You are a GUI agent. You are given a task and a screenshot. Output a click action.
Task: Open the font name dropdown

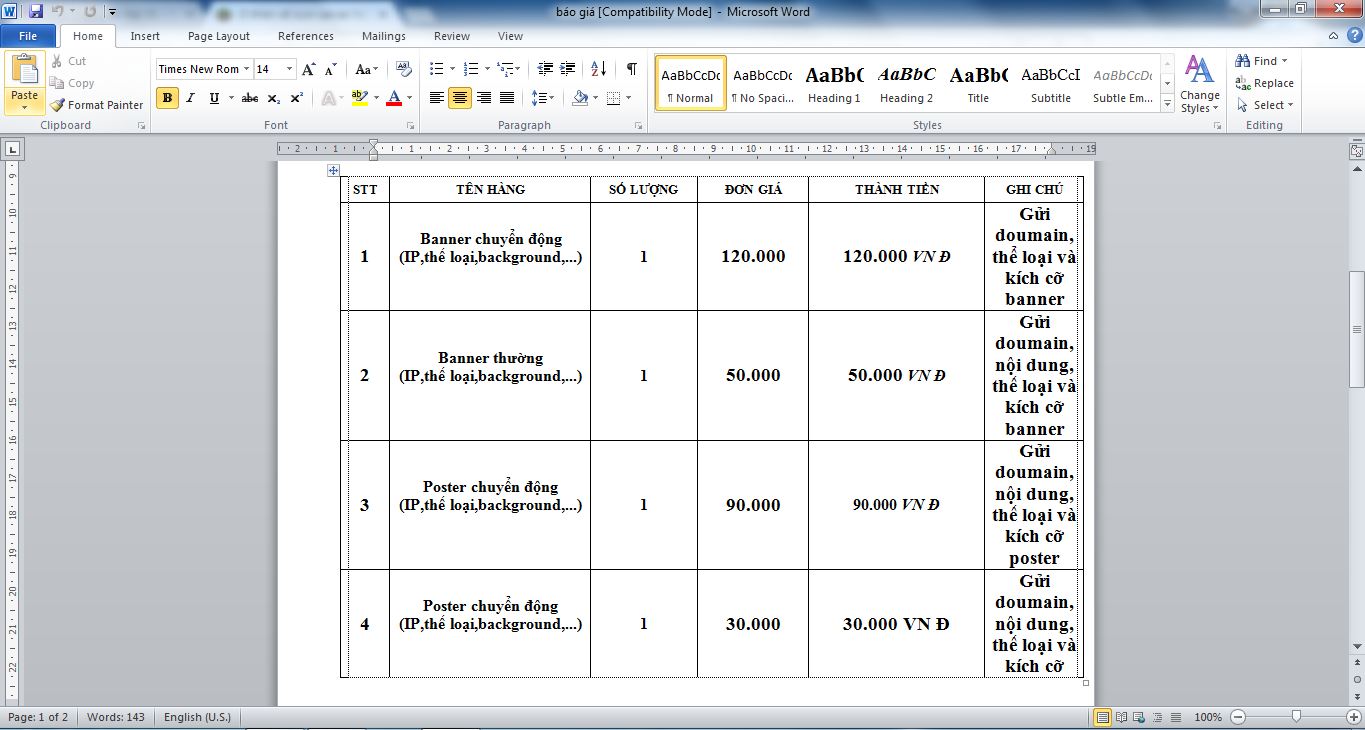(246, 69)
